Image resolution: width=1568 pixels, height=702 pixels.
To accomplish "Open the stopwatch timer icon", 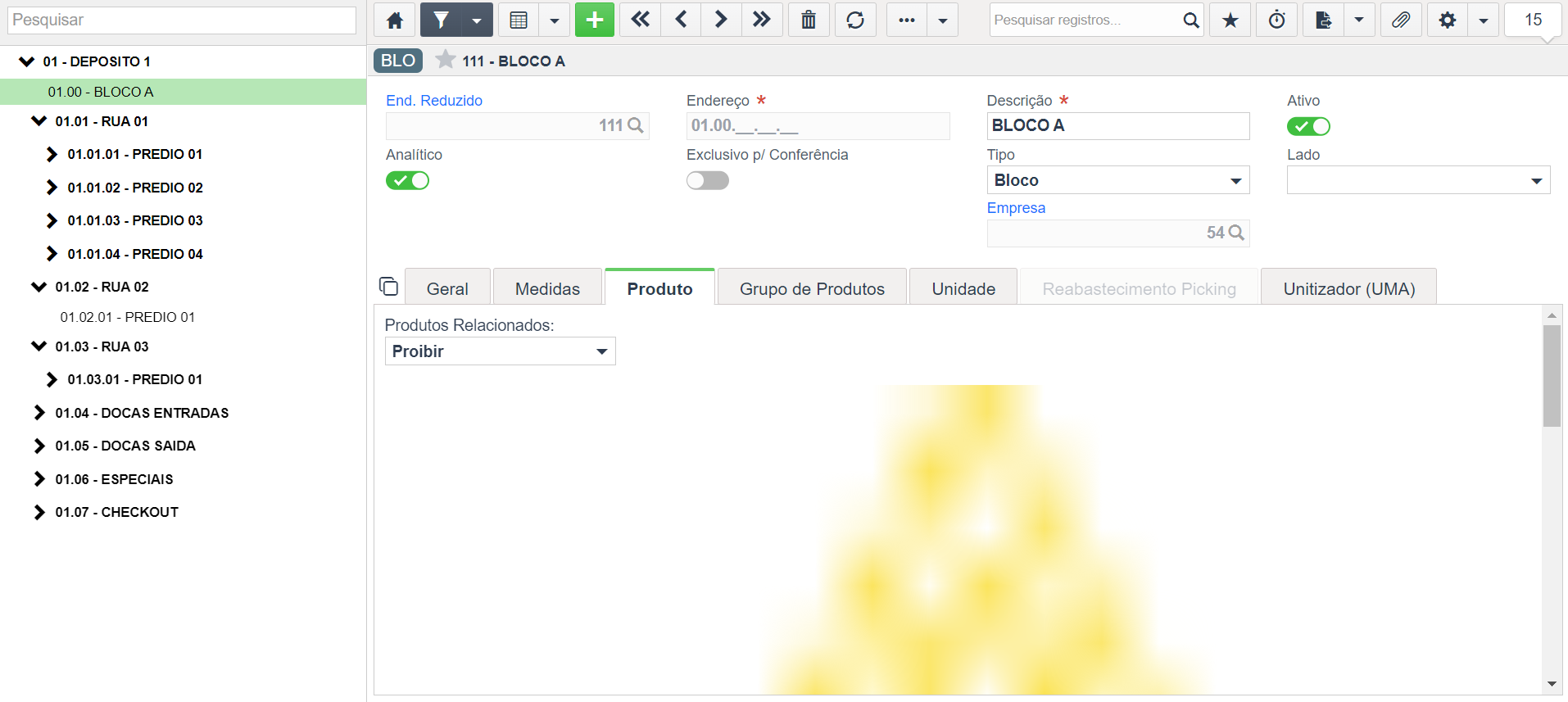I will tap(1277, 20).
